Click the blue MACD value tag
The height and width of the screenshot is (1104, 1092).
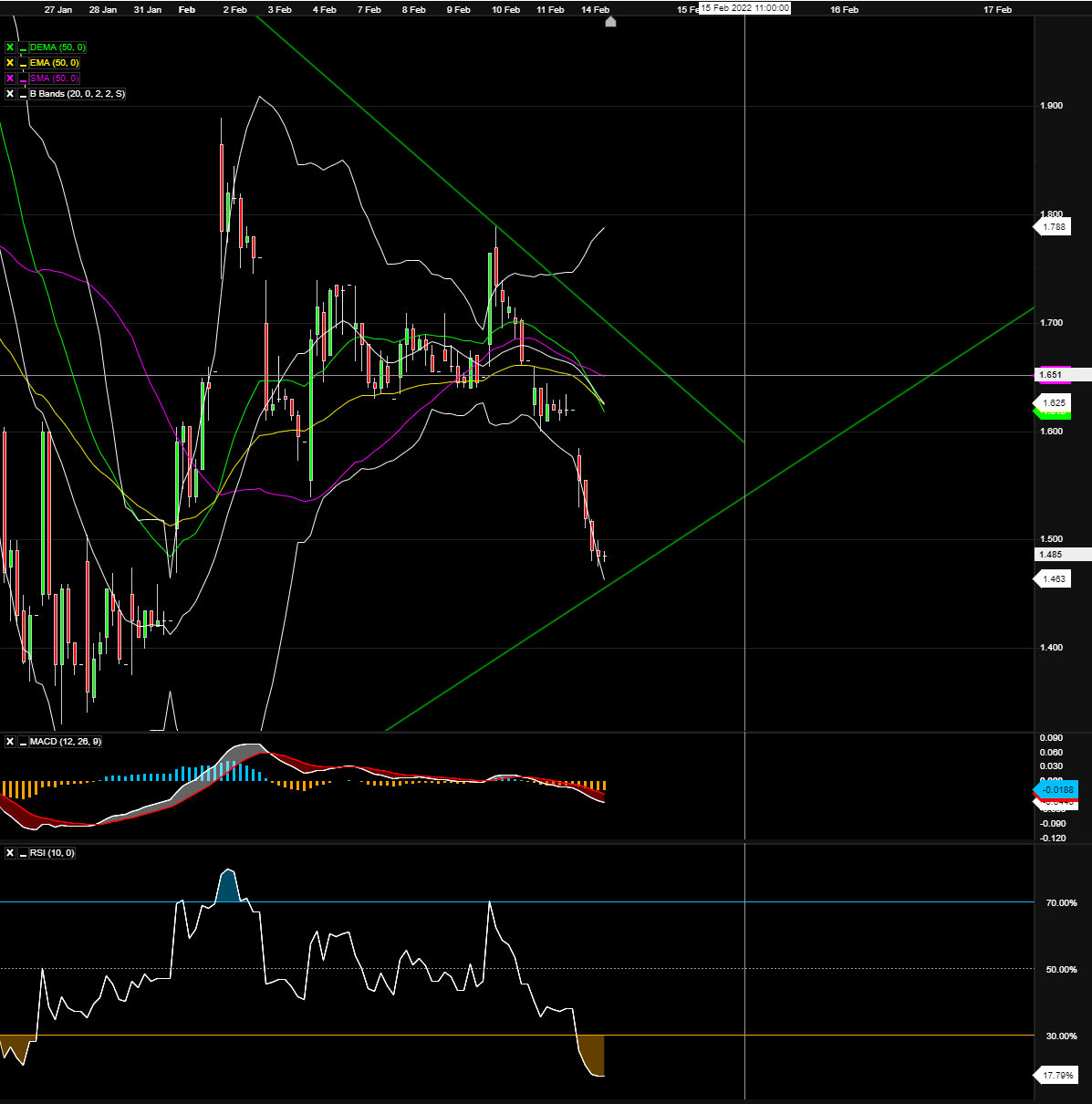[x=1056, y=790]
